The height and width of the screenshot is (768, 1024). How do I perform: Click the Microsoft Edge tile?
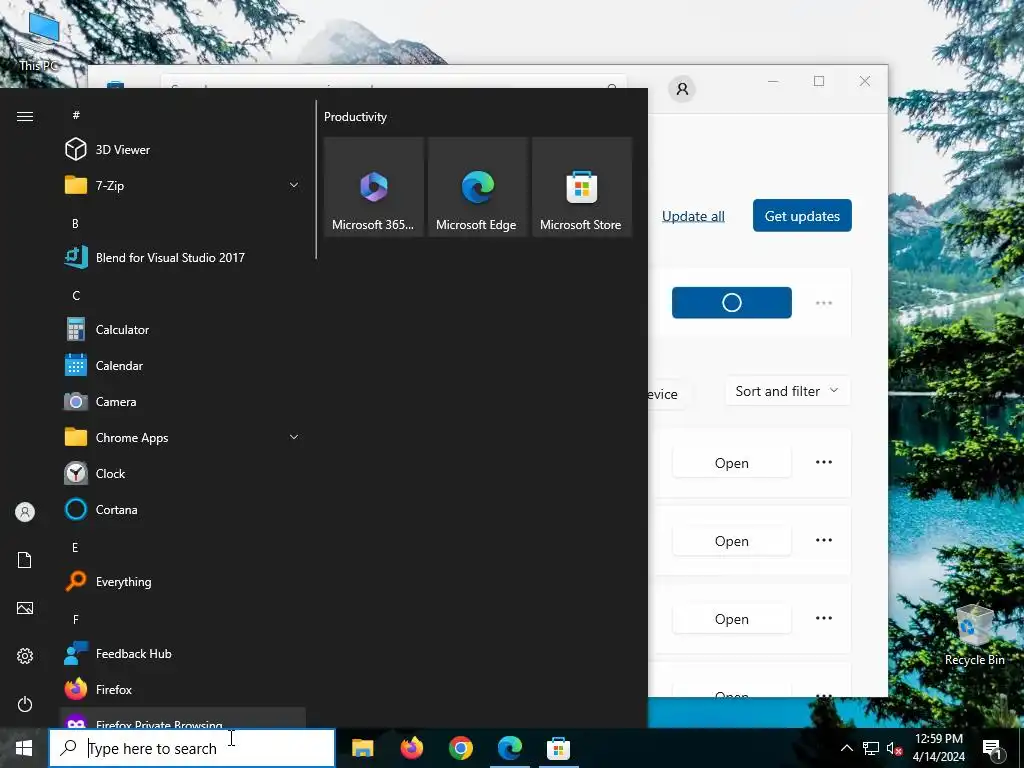coord(477,187)
